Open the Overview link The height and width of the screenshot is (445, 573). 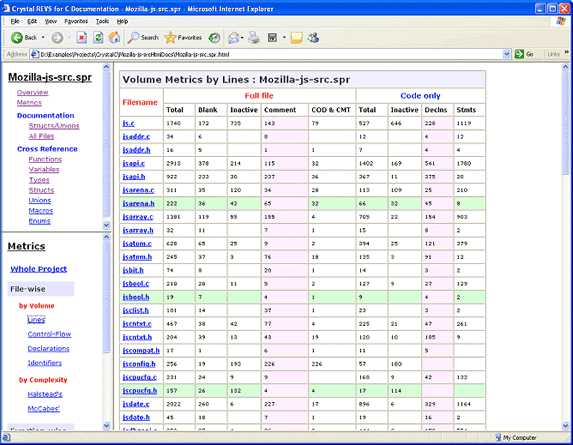[33, 92]
